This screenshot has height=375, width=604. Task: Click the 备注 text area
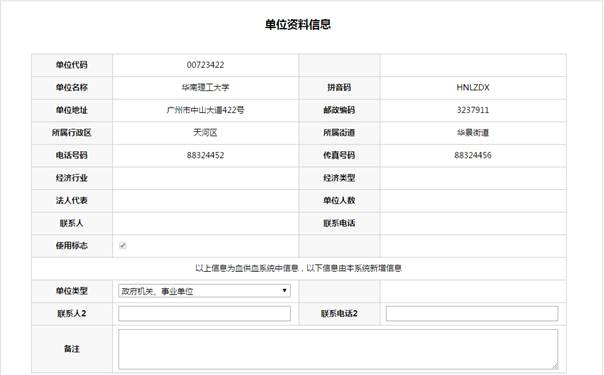[338, 349]
